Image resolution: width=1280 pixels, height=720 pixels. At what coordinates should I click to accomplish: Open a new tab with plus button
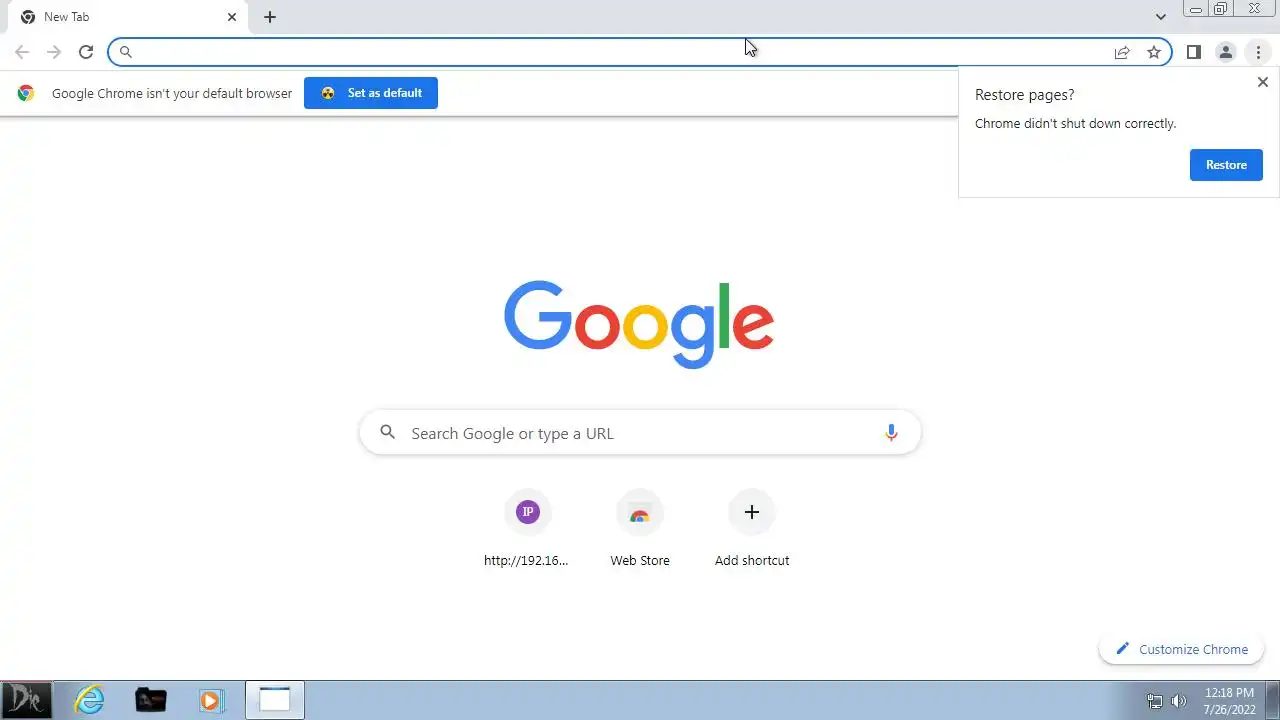(x=270, y=17)
